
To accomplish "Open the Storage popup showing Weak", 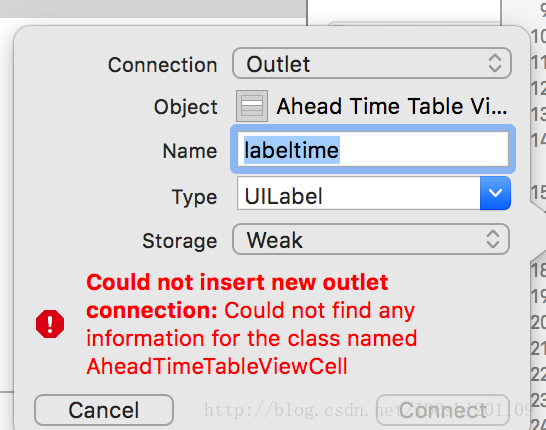I will pos(371,239).
